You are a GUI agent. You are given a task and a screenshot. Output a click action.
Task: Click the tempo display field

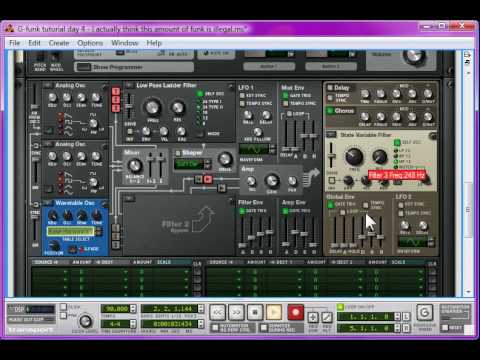point(115,309)
